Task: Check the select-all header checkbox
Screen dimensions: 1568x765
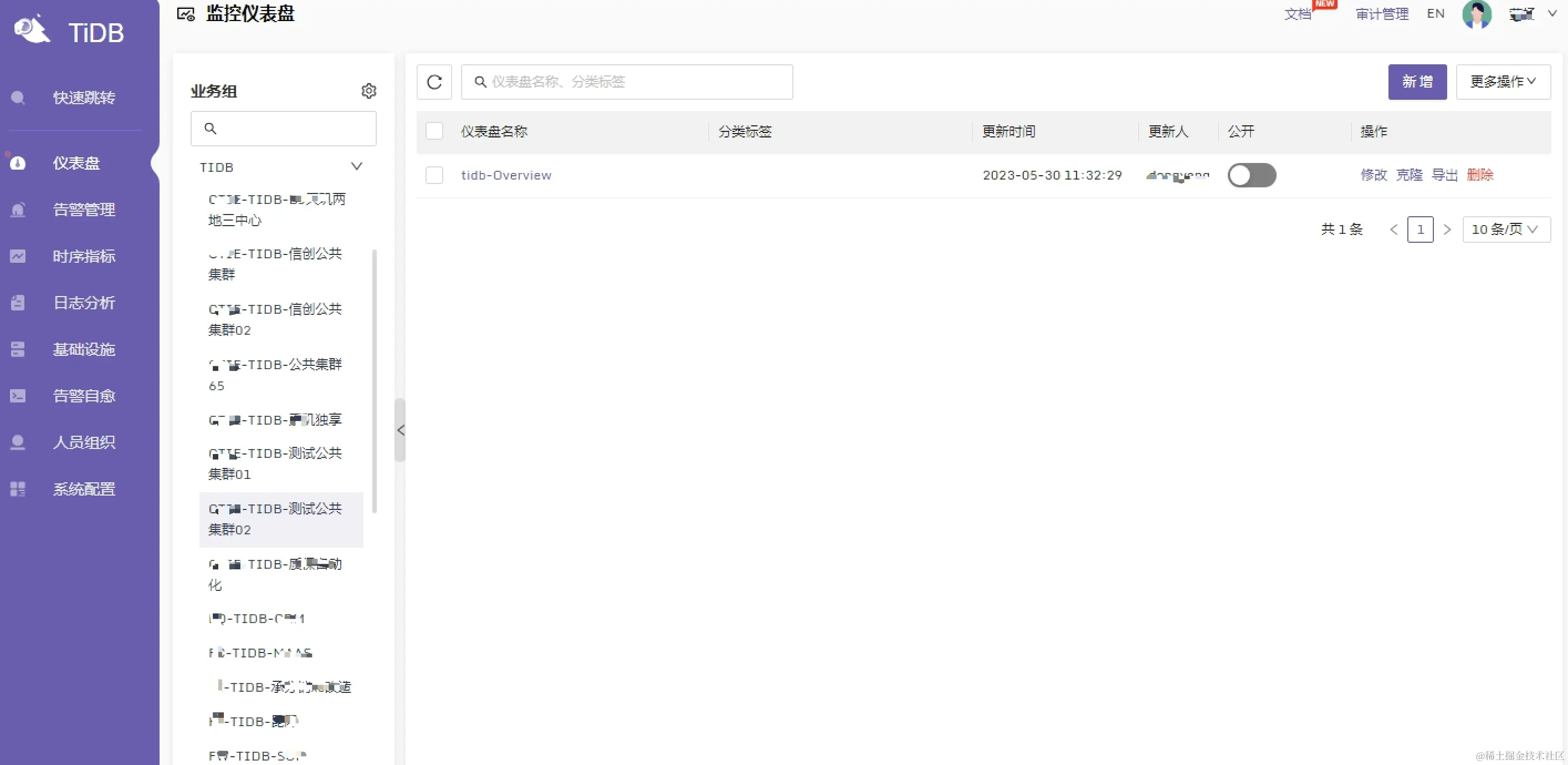Action: (434, 131)
